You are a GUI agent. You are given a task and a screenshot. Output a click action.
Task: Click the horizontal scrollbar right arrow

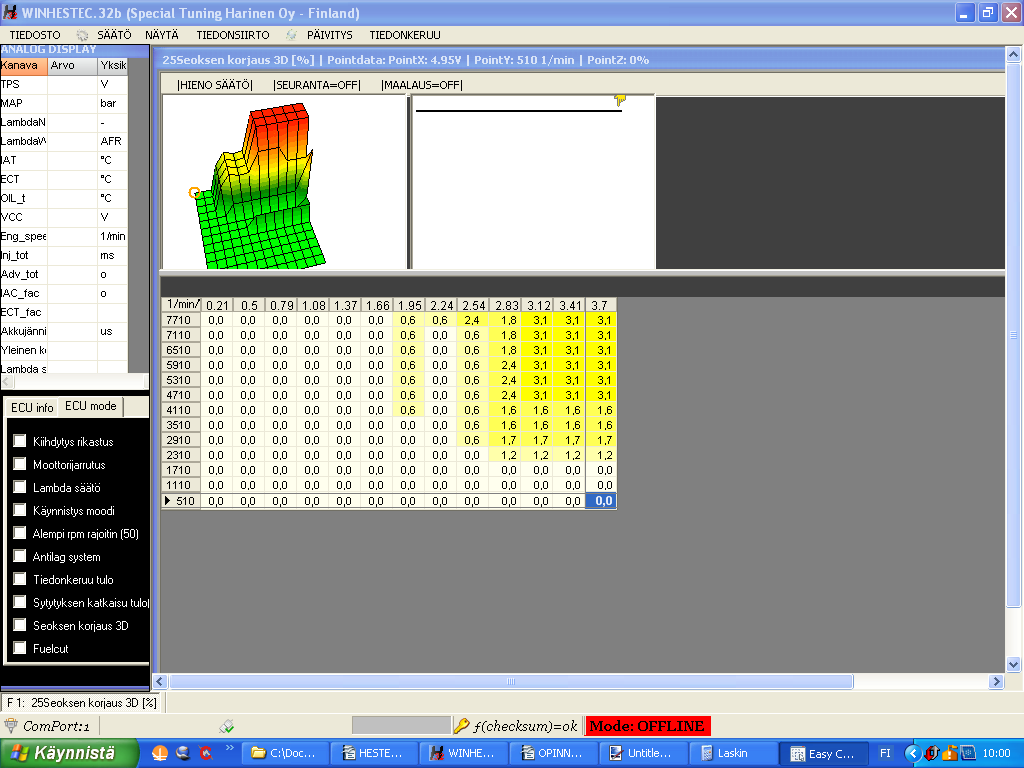(996, 681)
